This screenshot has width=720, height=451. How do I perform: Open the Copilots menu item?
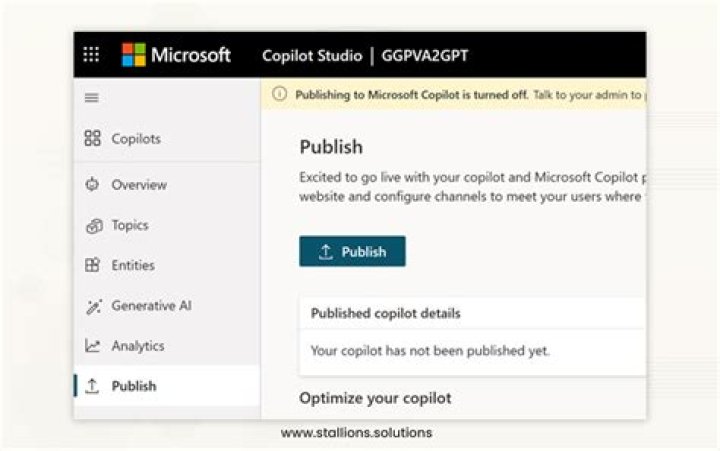pos(136,139)
